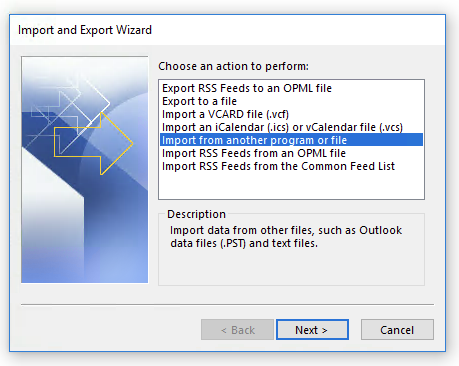
Task: Click the Next > button
Action: pyautogui.click(x=312, y=330)
